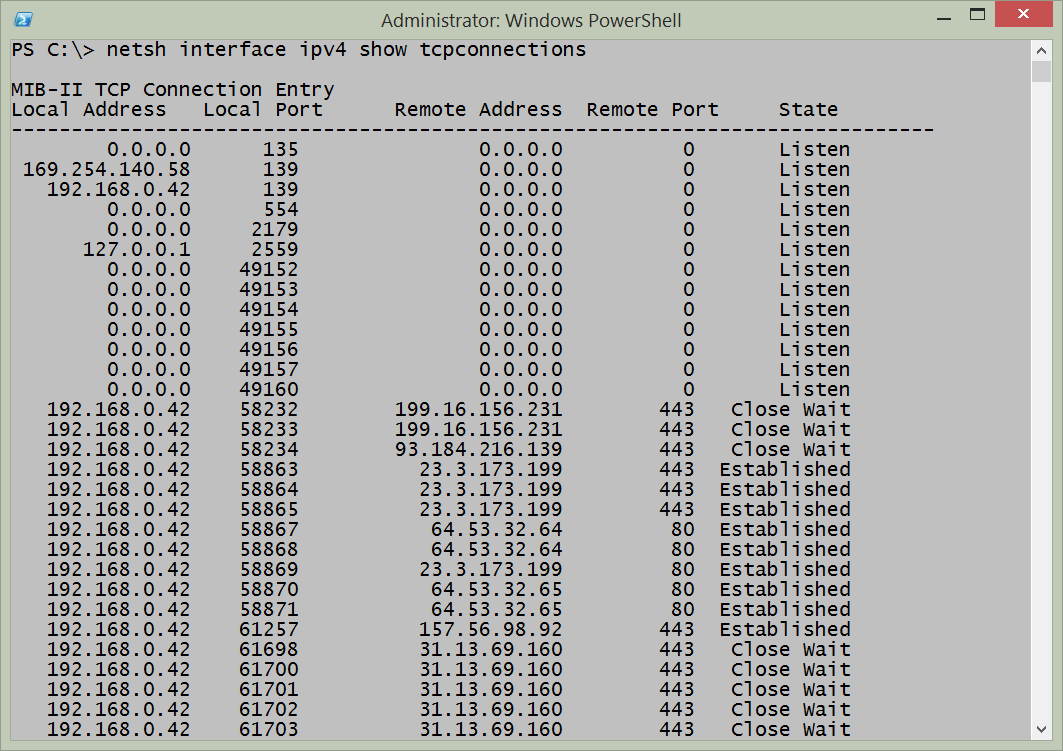
Task: Click local port 49160
Action: (268, 390)
